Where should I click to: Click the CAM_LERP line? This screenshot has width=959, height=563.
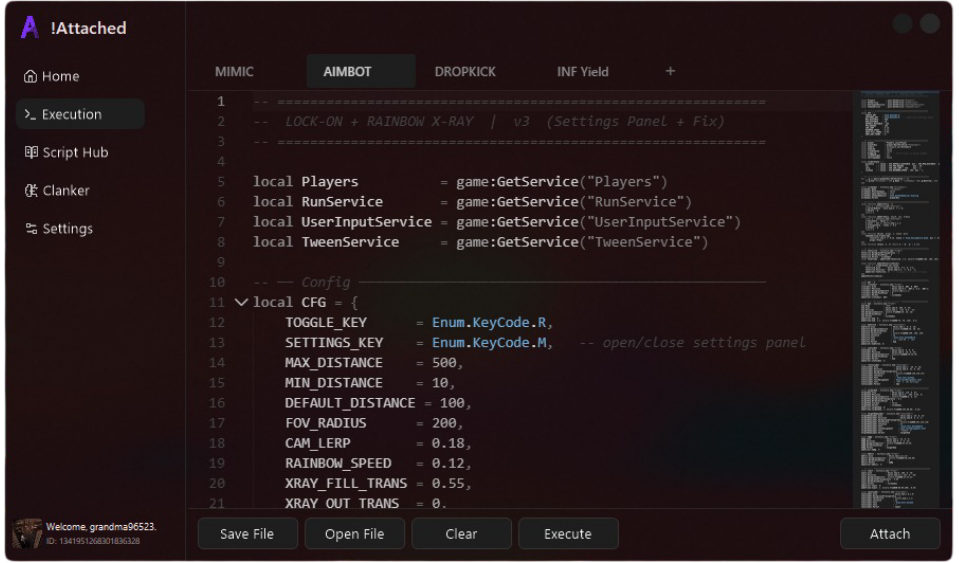tap(377, 443)
